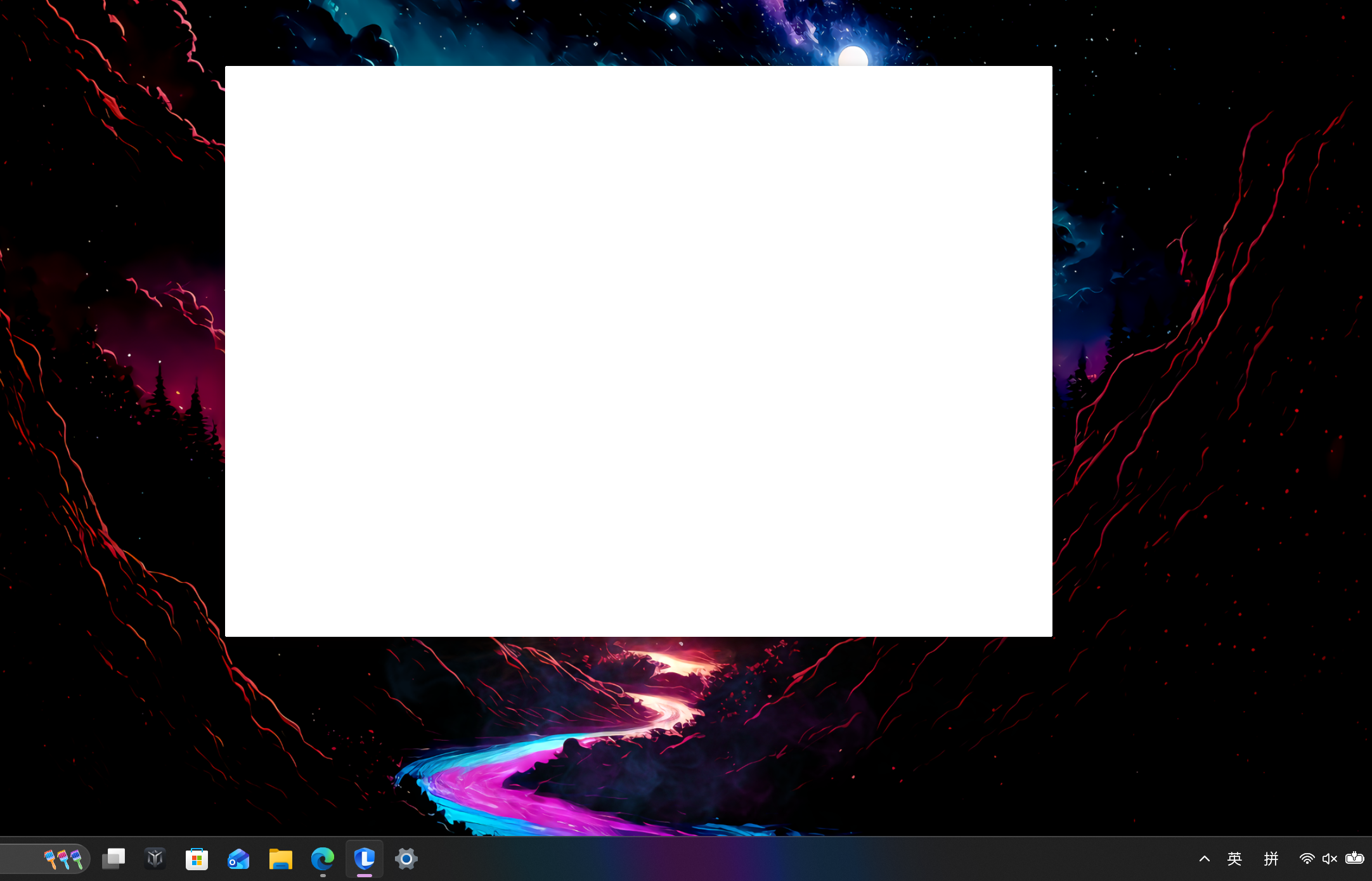Open the Wi-Fi network status icon
Screen dimensions: 1372x881
click(x=1307, y=859)
